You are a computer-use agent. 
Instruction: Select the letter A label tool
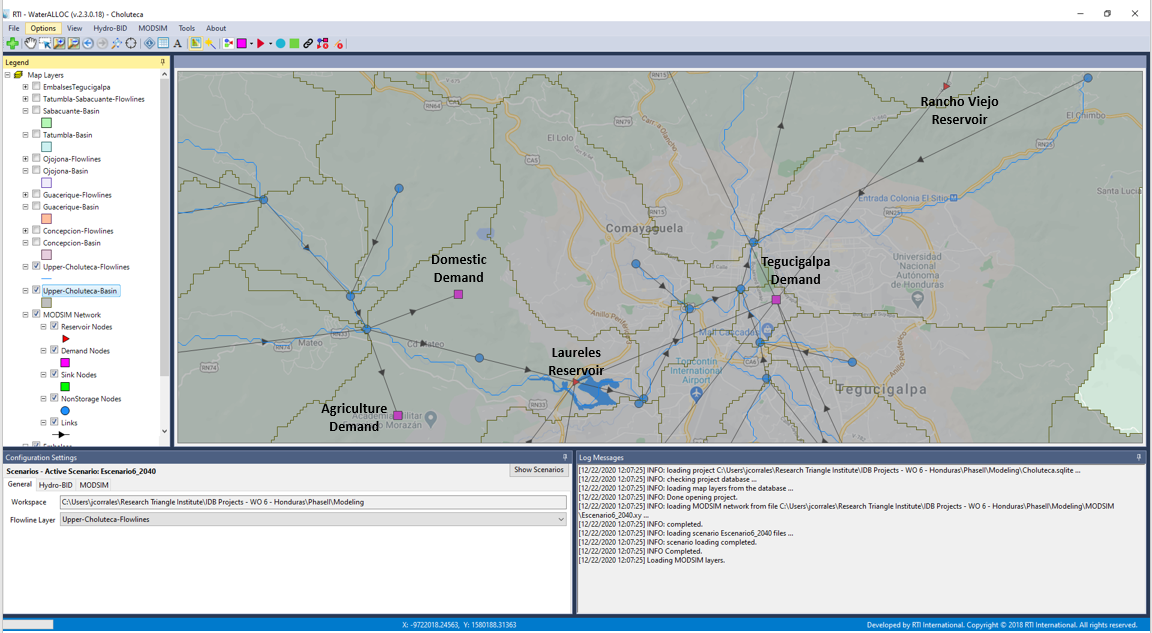pyautogui.click(x=177, y=43)
